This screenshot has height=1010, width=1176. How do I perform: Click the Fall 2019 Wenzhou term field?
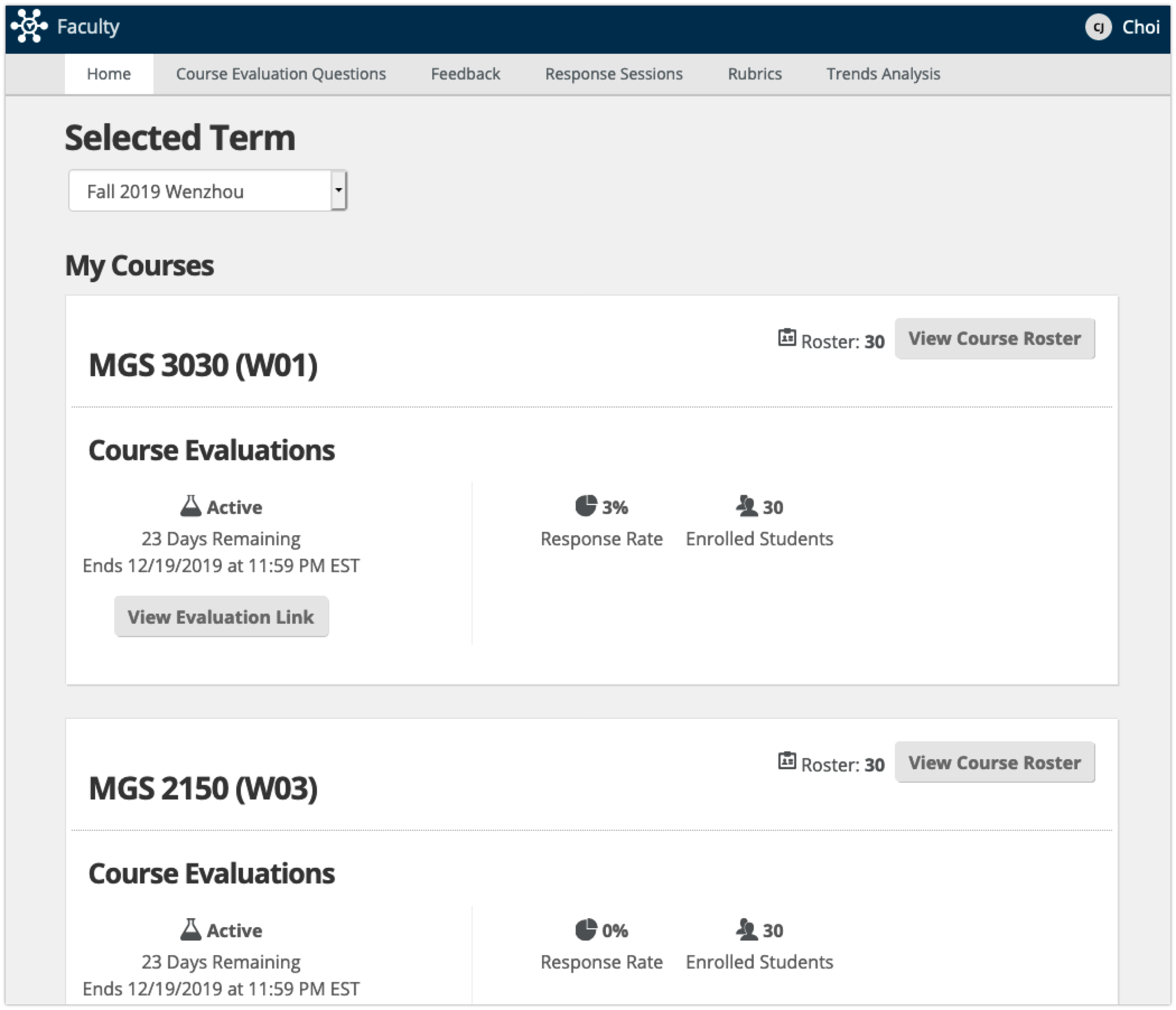click(208, 191)
